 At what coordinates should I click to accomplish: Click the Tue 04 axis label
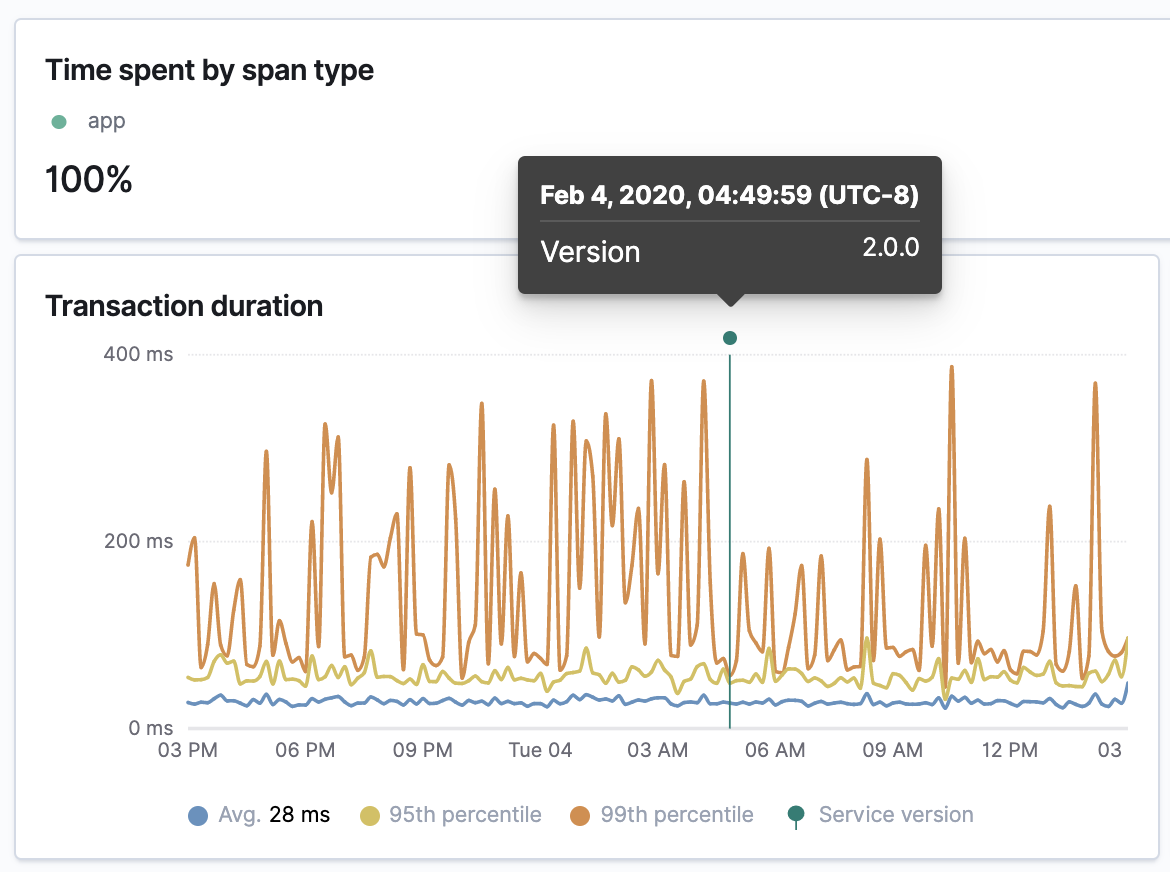click(x=540, y=750)
